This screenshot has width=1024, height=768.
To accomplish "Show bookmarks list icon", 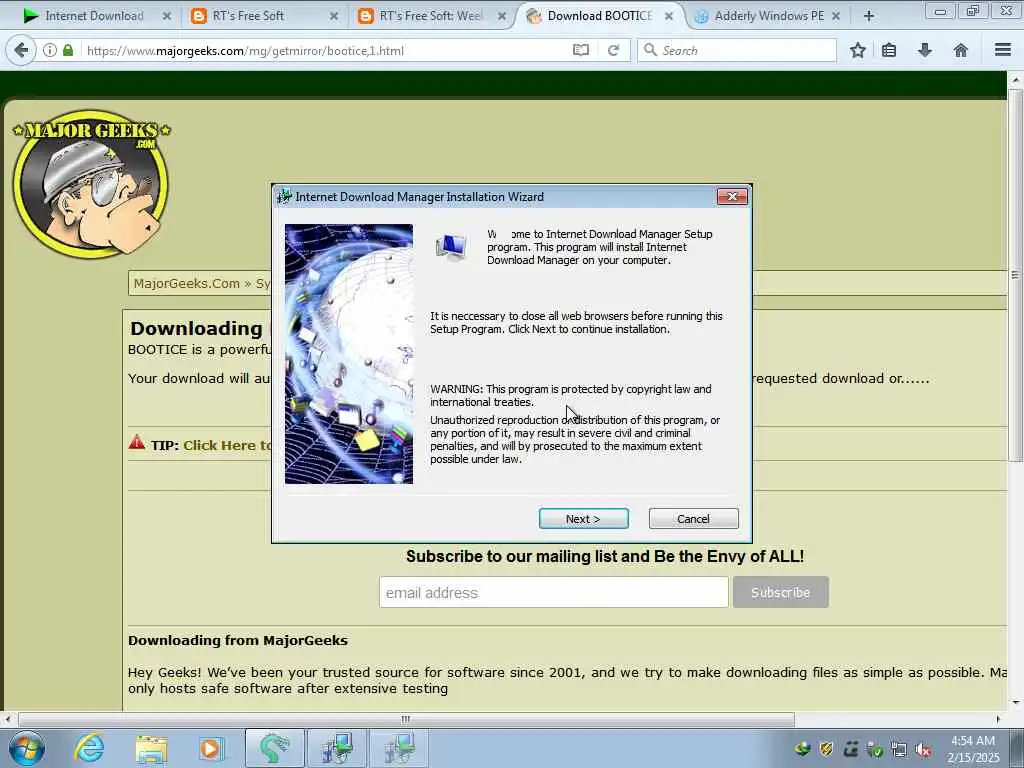I will tap(889, 50).
